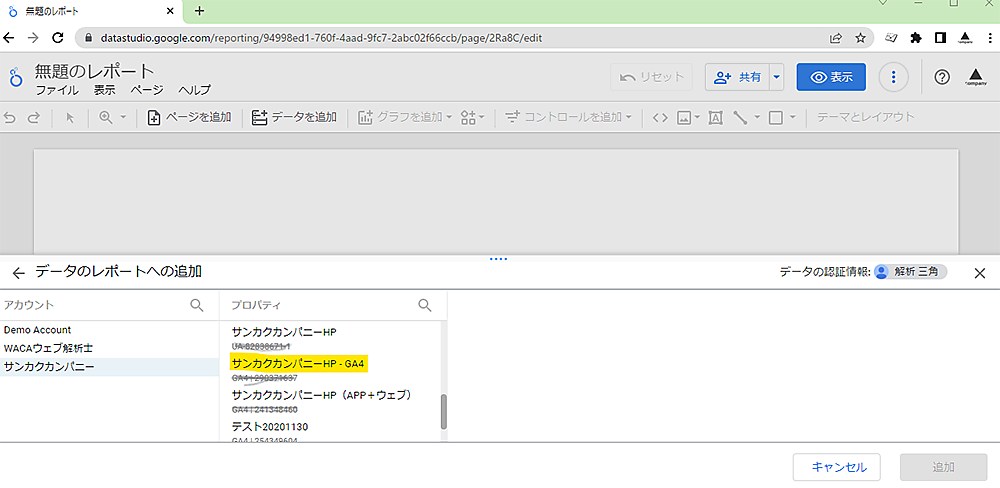Close the add data panel
The image size is (1000, 488).
pos(980,273)
